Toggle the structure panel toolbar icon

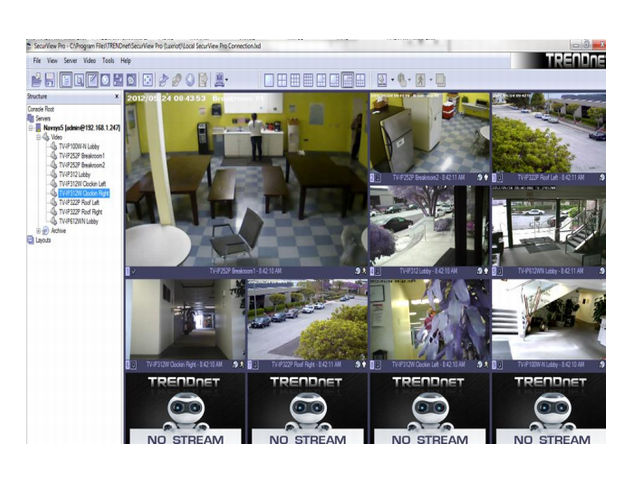(65, 80)
